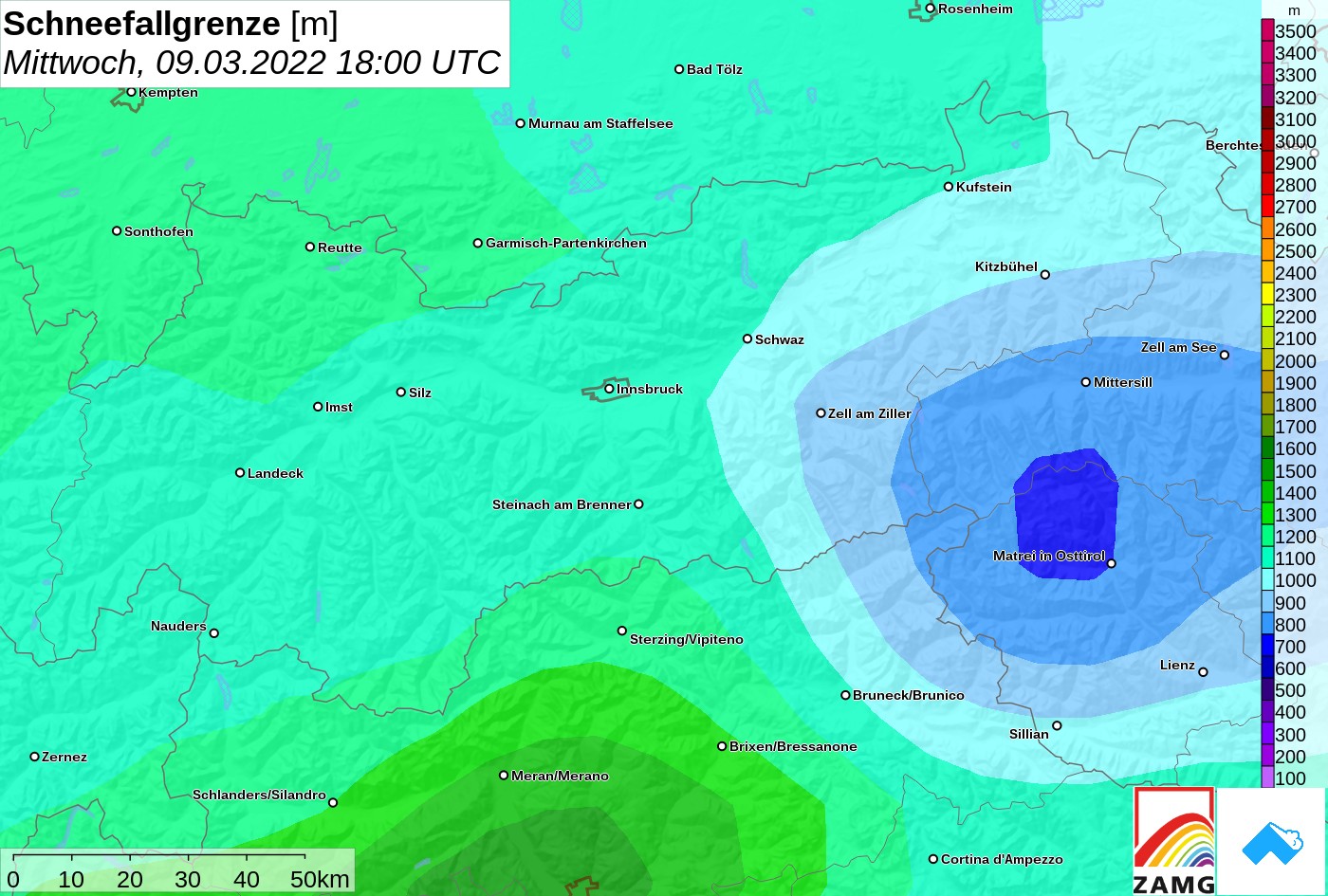Click the 2700 m red legend swatch
1328x896 pixels.
coord(1267,207)
